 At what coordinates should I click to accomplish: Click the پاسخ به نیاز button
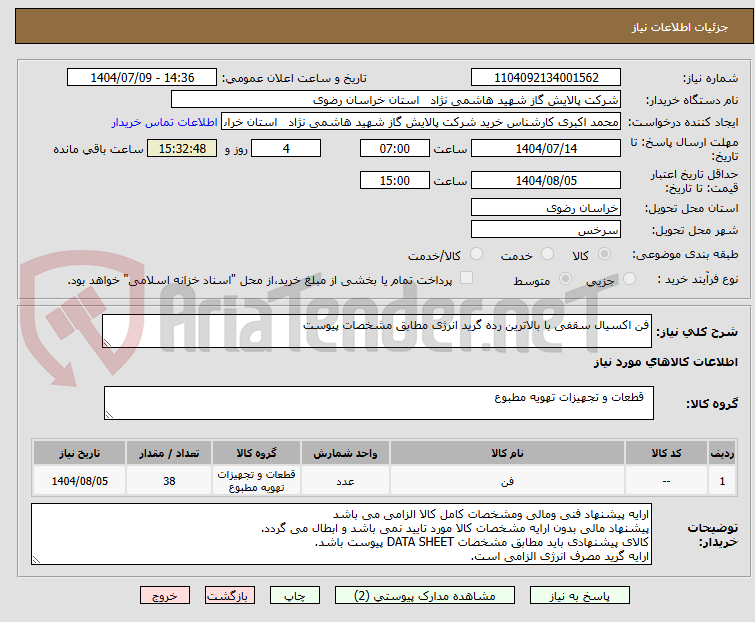pyautogui.click(x=580, y=596)
